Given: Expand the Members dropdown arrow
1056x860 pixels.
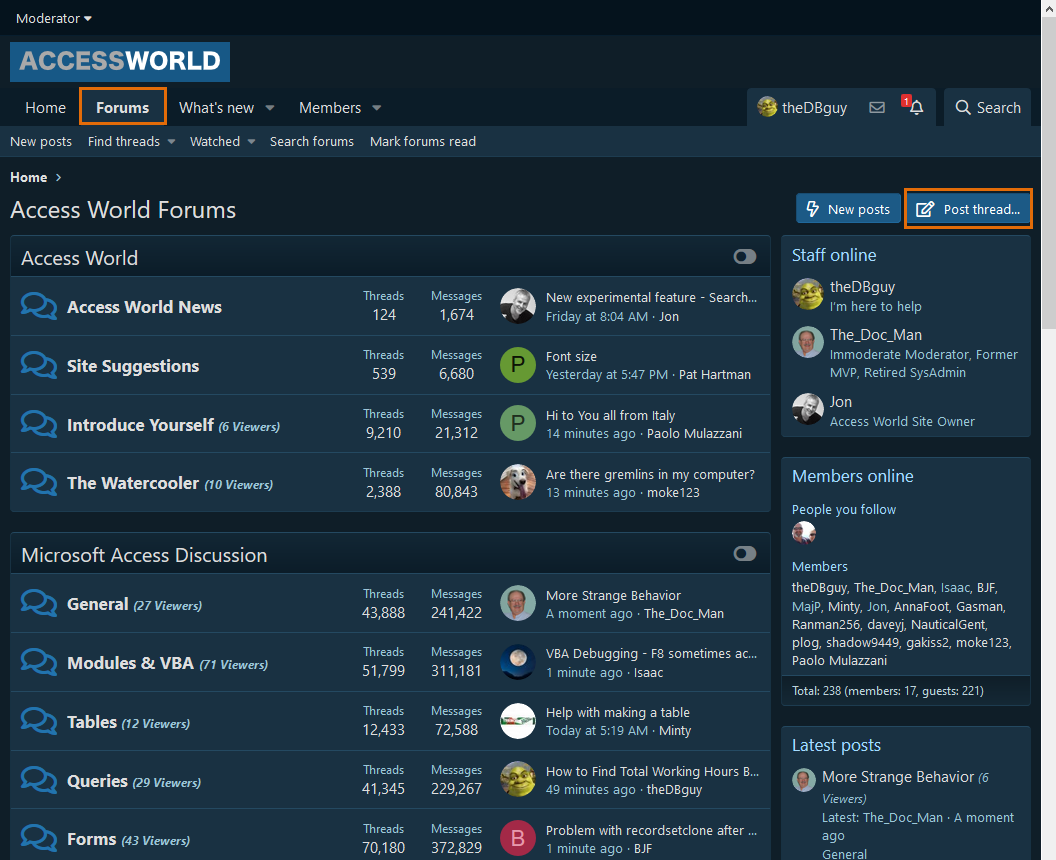Looking at the screenshot, I should tap(377, 108).
